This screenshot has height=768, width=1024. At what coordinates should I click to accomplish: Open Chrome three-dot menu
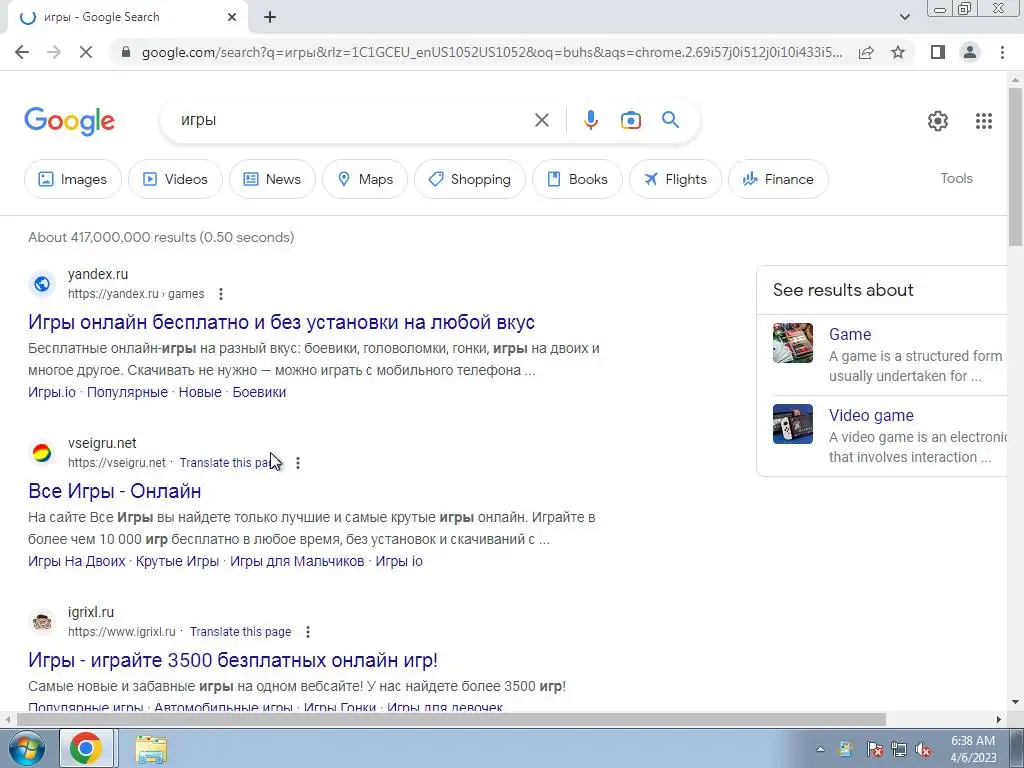1002,52
